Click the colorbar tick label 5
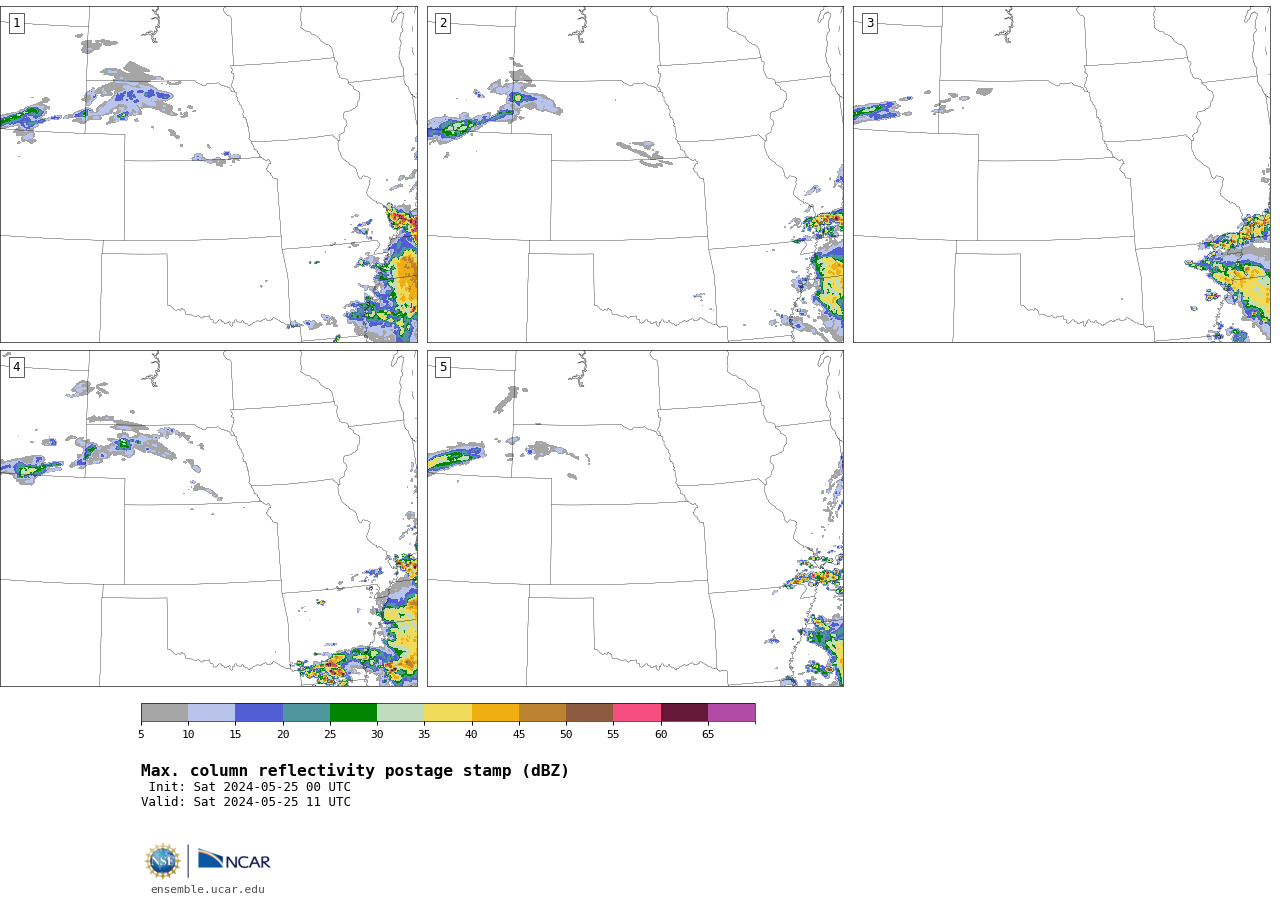This screenshot has height=901, width=1280. pos(141,735)
